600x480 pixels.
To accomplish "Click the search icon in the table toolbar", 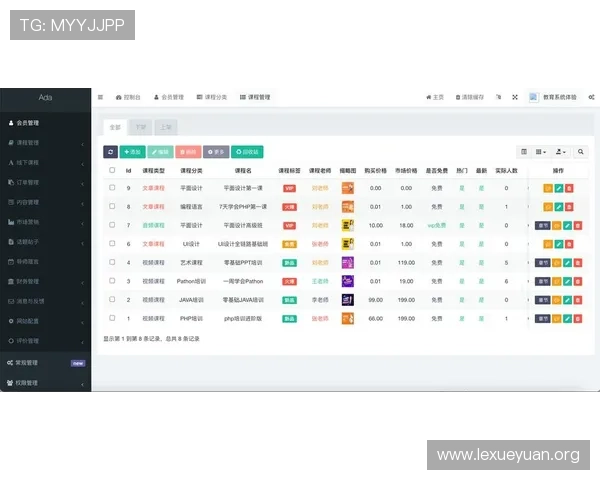I will 580,152.
